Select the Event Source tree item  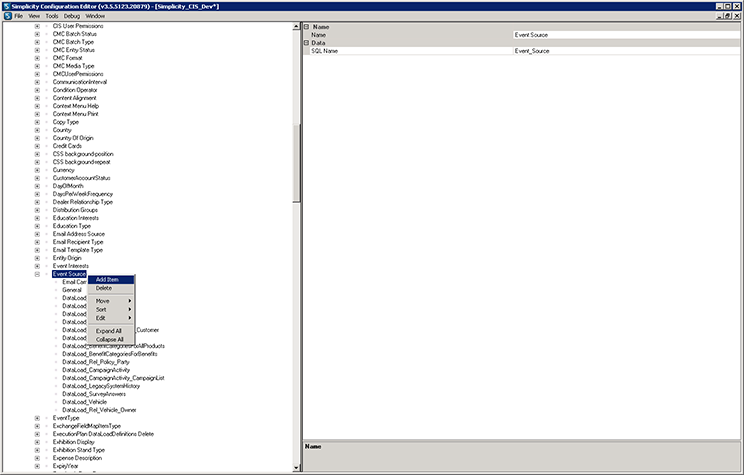(69, 274)
